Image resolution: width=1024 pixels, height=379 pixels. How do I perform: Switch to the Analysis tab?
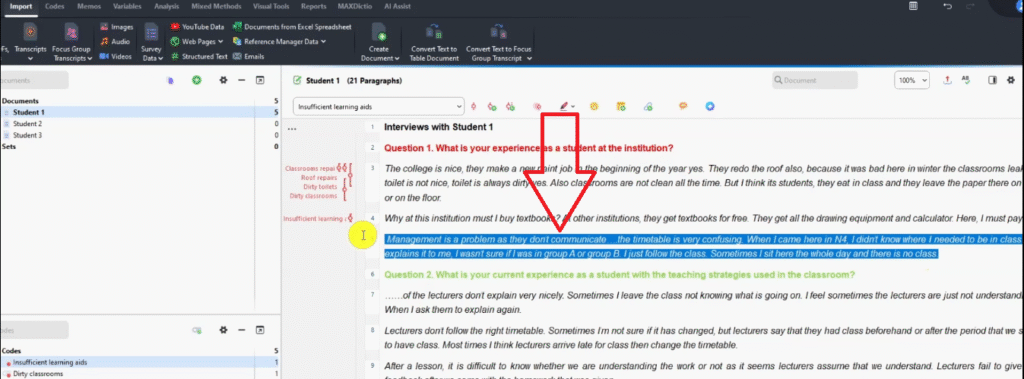click(x=167, y=7)
